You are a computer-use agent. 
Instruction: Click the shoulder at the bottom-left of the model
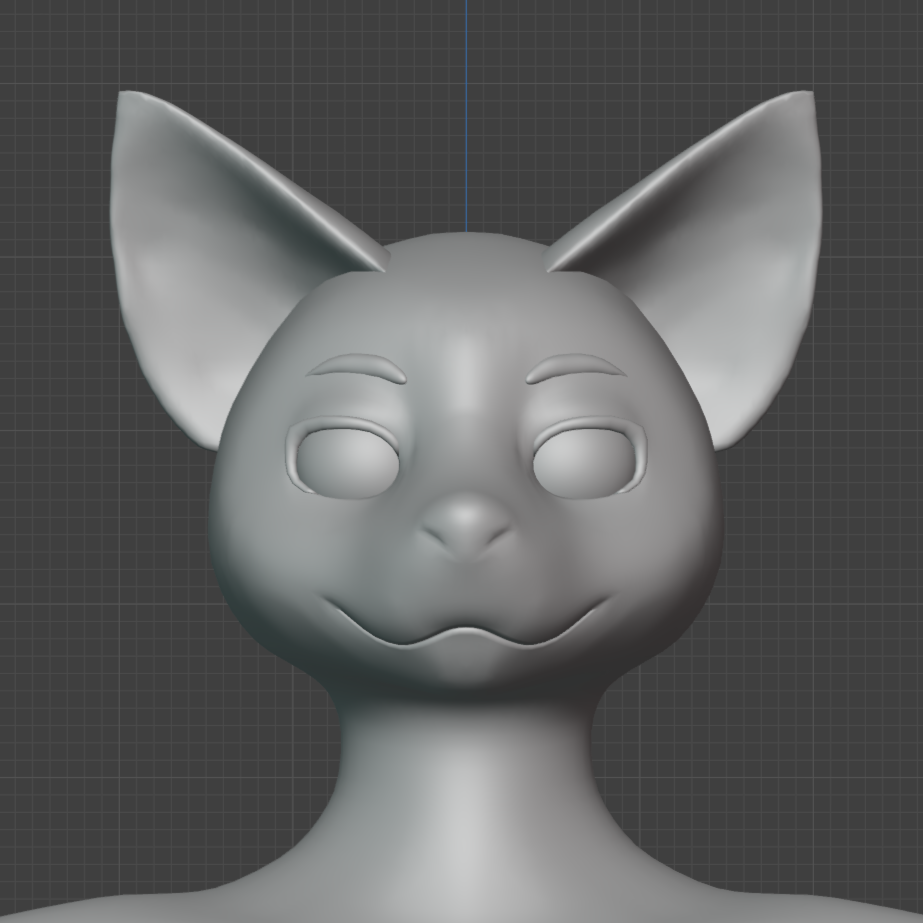150,900
